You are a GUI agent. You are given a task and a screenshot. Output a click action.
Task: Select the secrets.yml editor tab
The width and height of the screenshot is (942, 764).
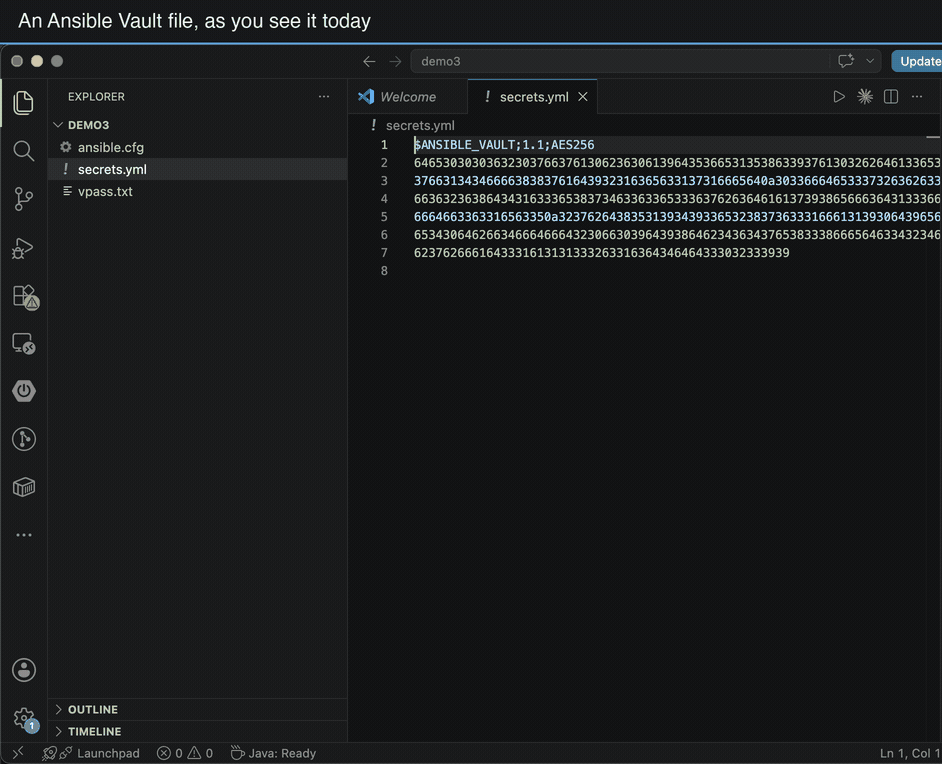(533, 97)
